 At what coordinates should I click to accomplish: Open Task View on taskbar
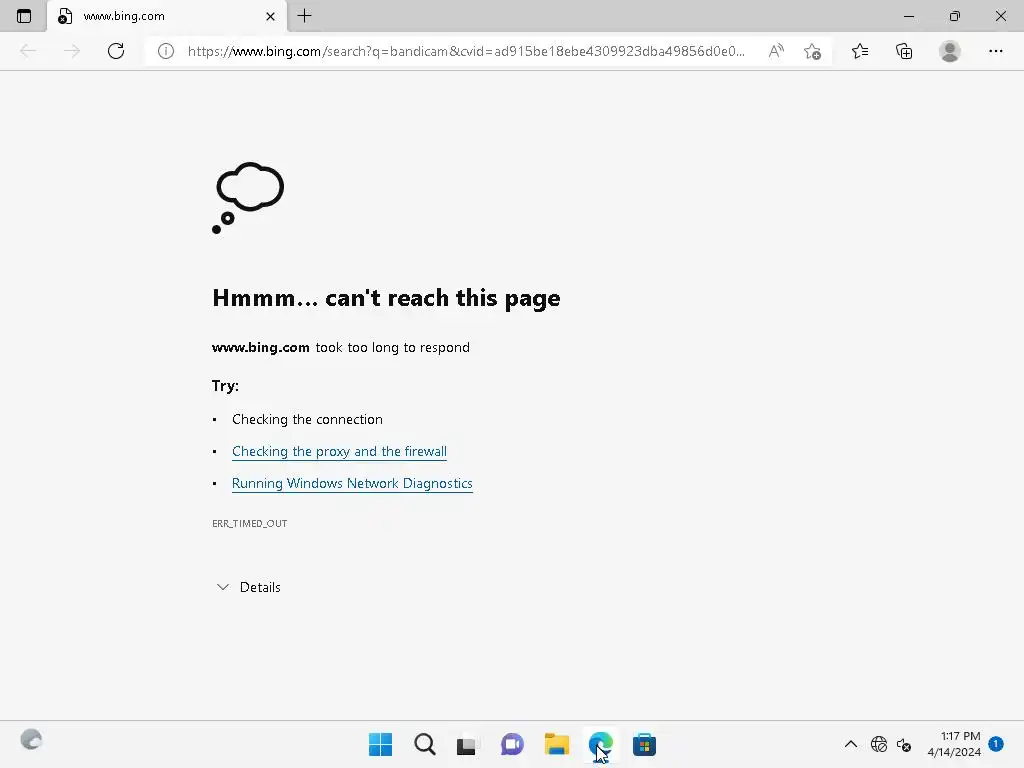468,744
